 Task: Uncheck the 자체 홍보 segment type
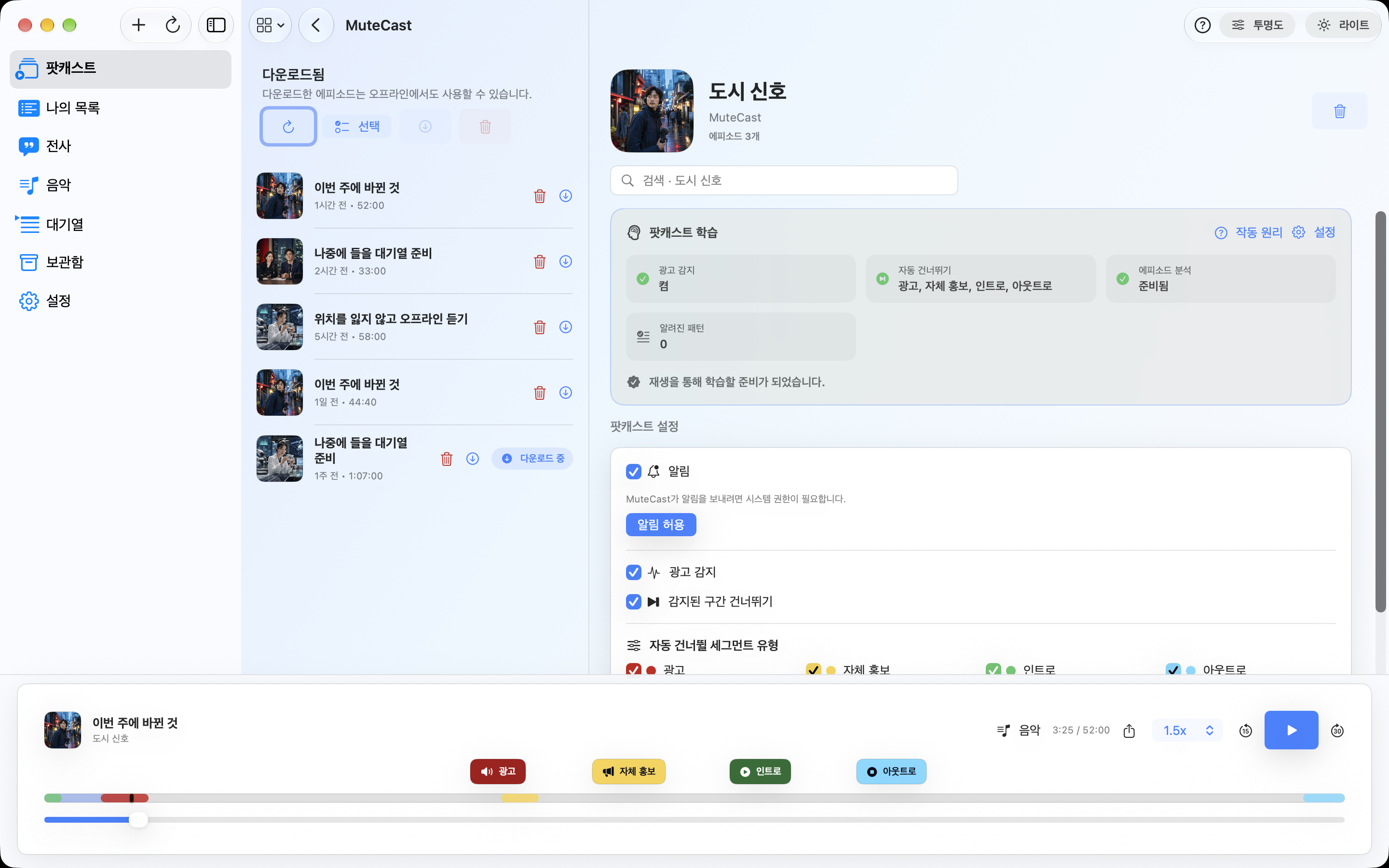pos(813,669)
